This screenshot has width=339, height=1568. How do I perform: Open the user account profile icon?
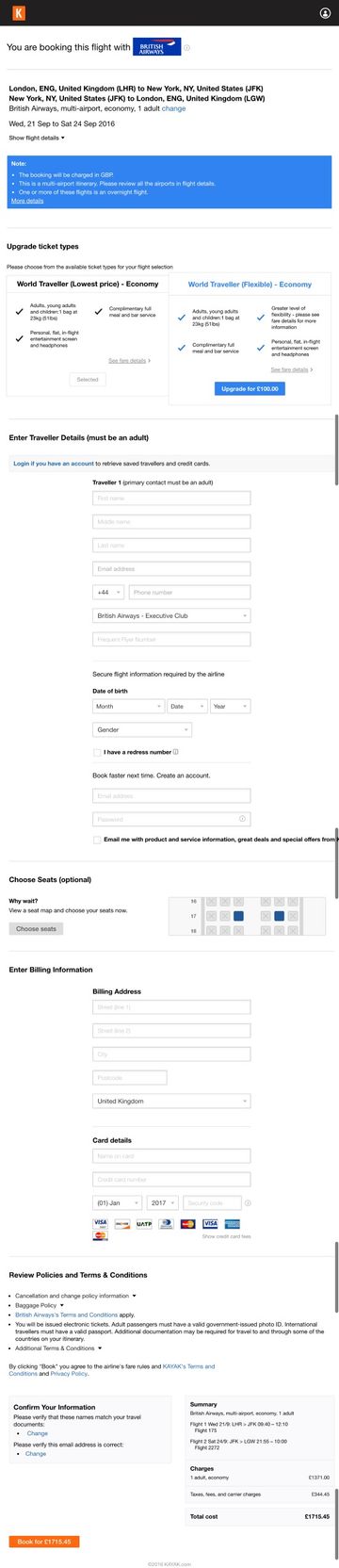[326, 13]
